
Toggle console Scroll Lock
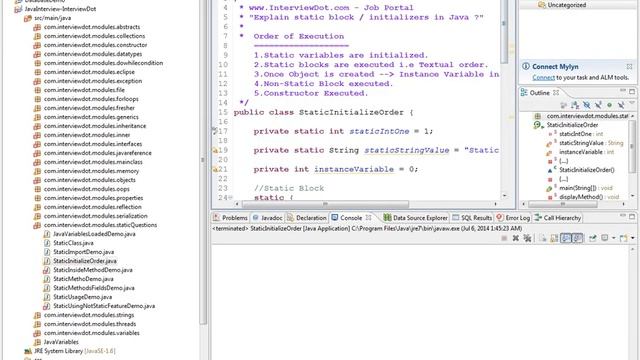(554, 238)
